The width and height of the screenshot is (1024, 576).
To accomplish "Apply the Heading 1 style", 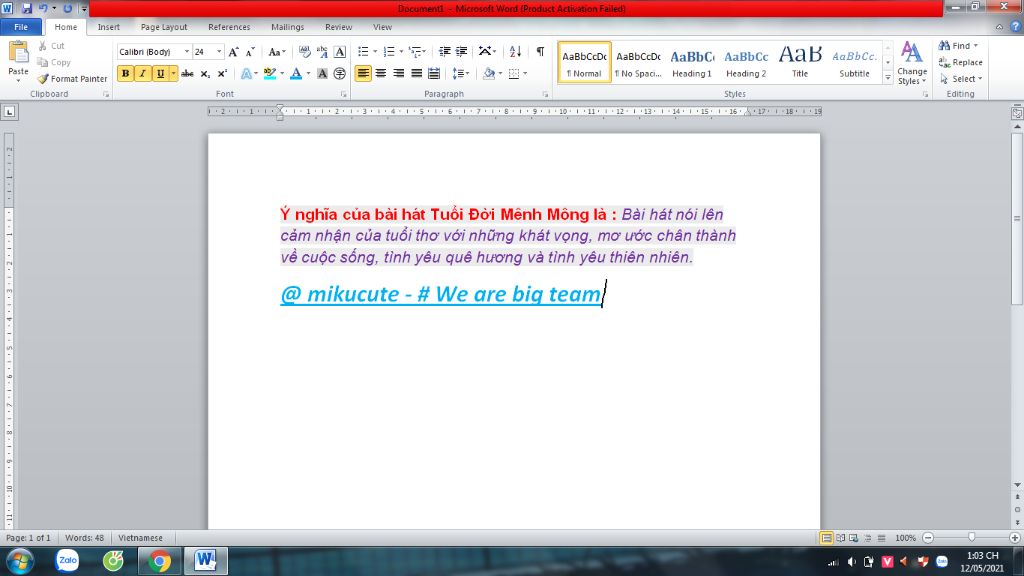I will tap(692, 63).
